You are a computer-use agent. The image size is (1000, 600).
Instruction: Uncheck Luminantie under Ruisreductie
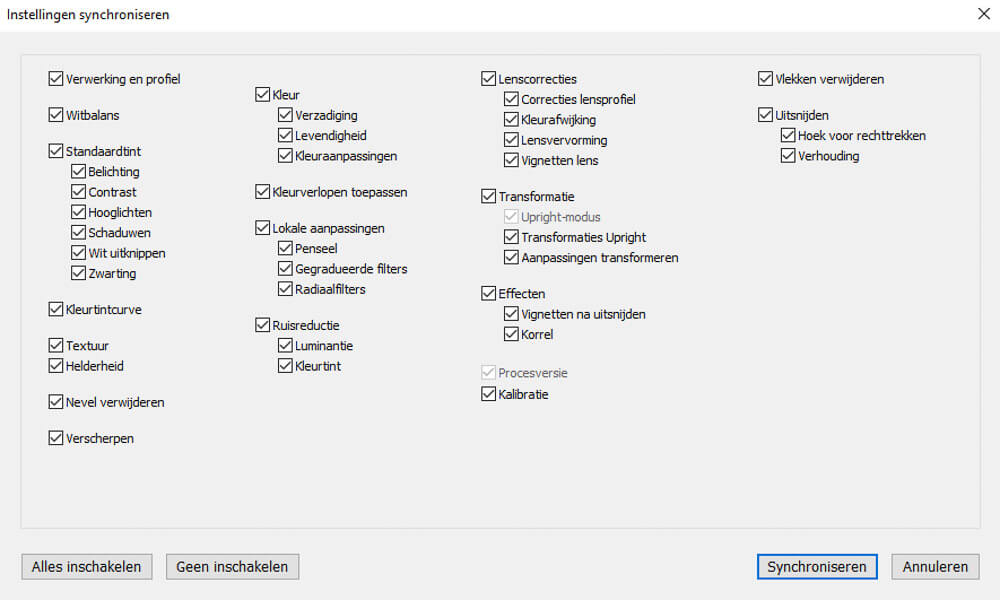(x=286, y=346)
